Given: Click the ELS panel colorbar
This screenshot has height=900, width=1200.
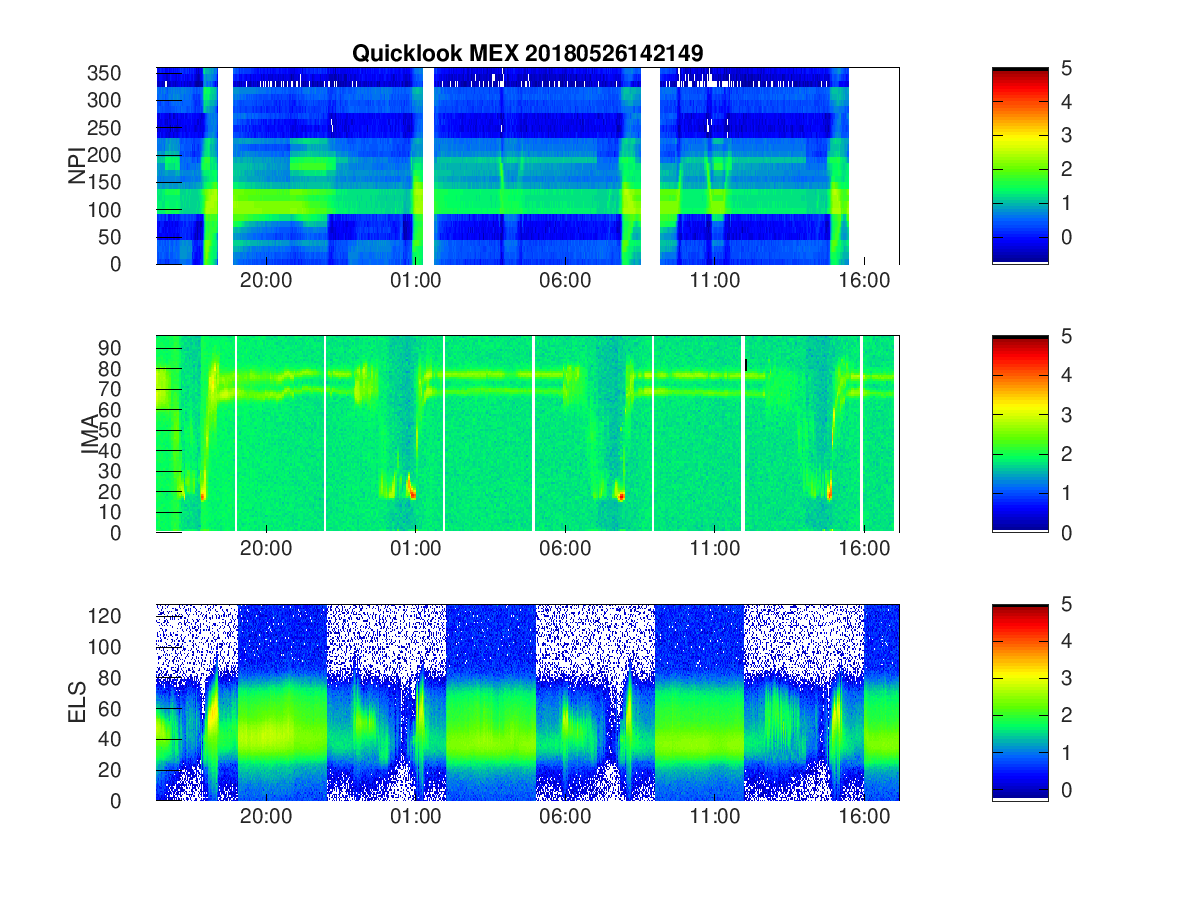Looking at the screenshot, I should pos(1020,702).
